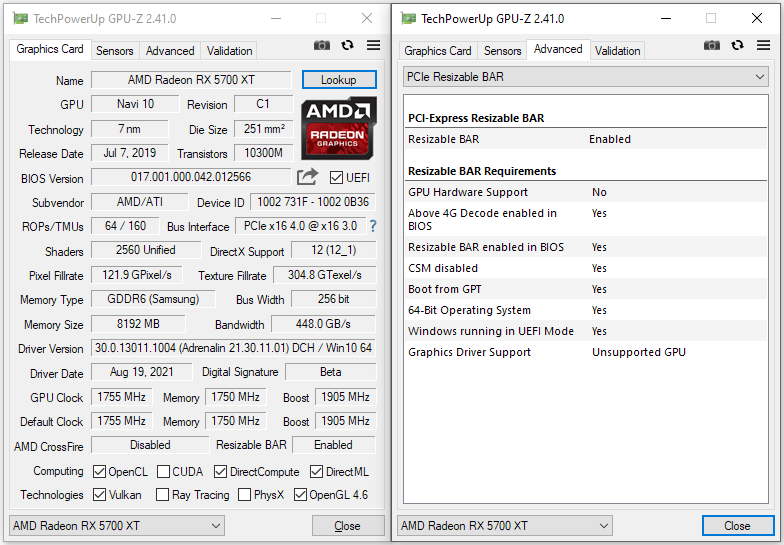
Task: Select the Resizable BAR enabled in BIOS row
Action: 586,247
